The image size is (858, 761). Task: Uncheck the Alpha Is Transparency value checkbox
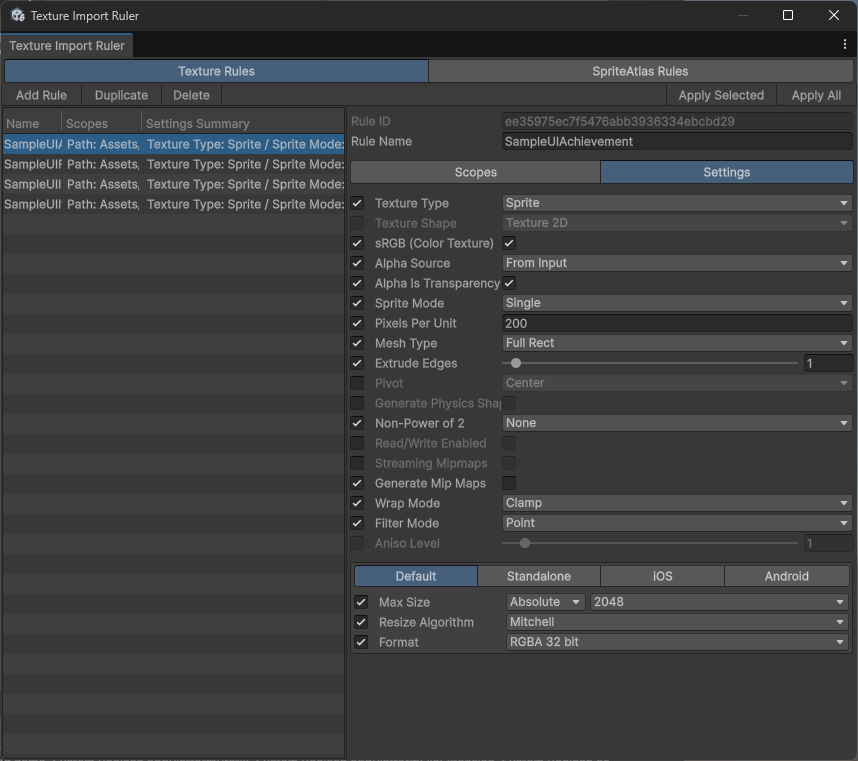(509, 283)
